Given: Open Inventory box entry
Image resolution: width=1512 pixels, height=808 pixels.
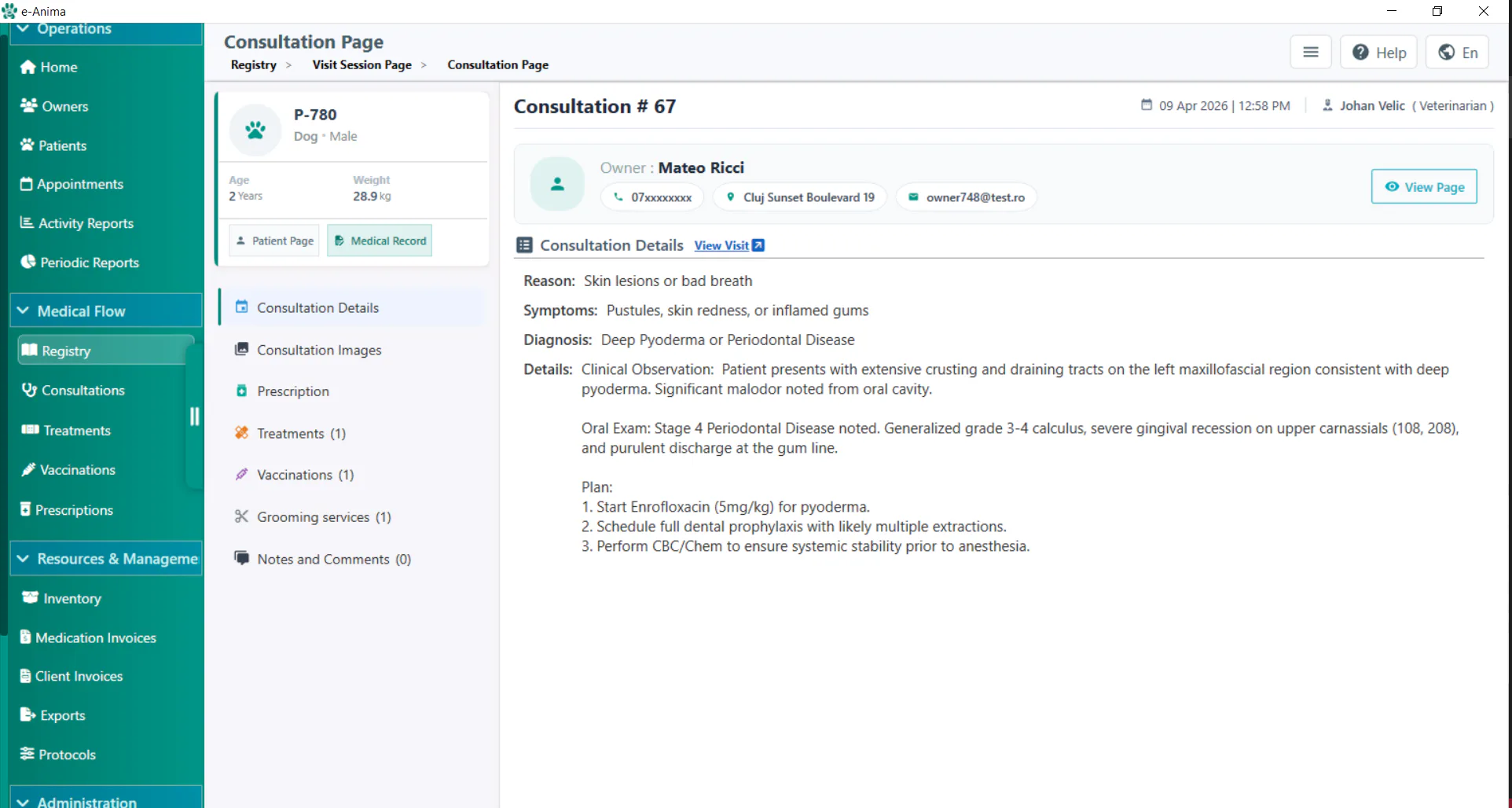Looking at the screenshot, I should point(61,598).
